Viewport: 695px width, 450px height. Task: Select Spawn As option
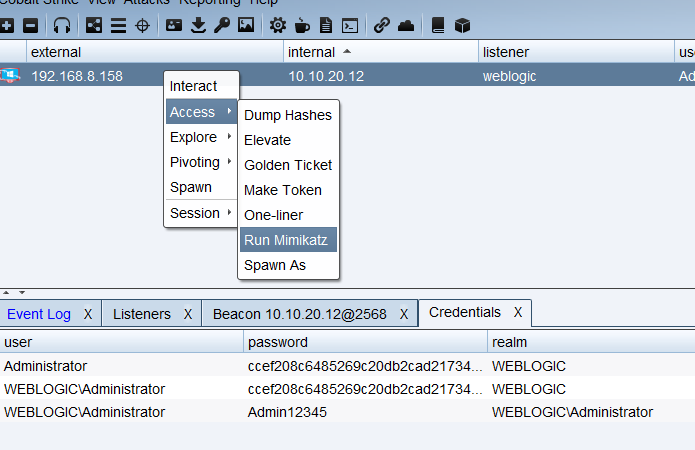pos(288,265)
